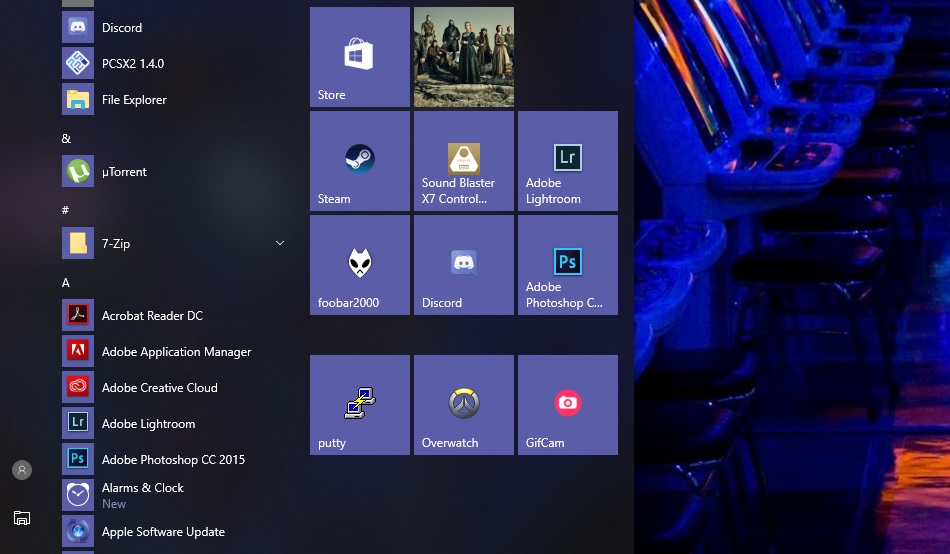Open the Adobe Lightroom tile
This screenshot has height=554, width=950.
point(568,161)
